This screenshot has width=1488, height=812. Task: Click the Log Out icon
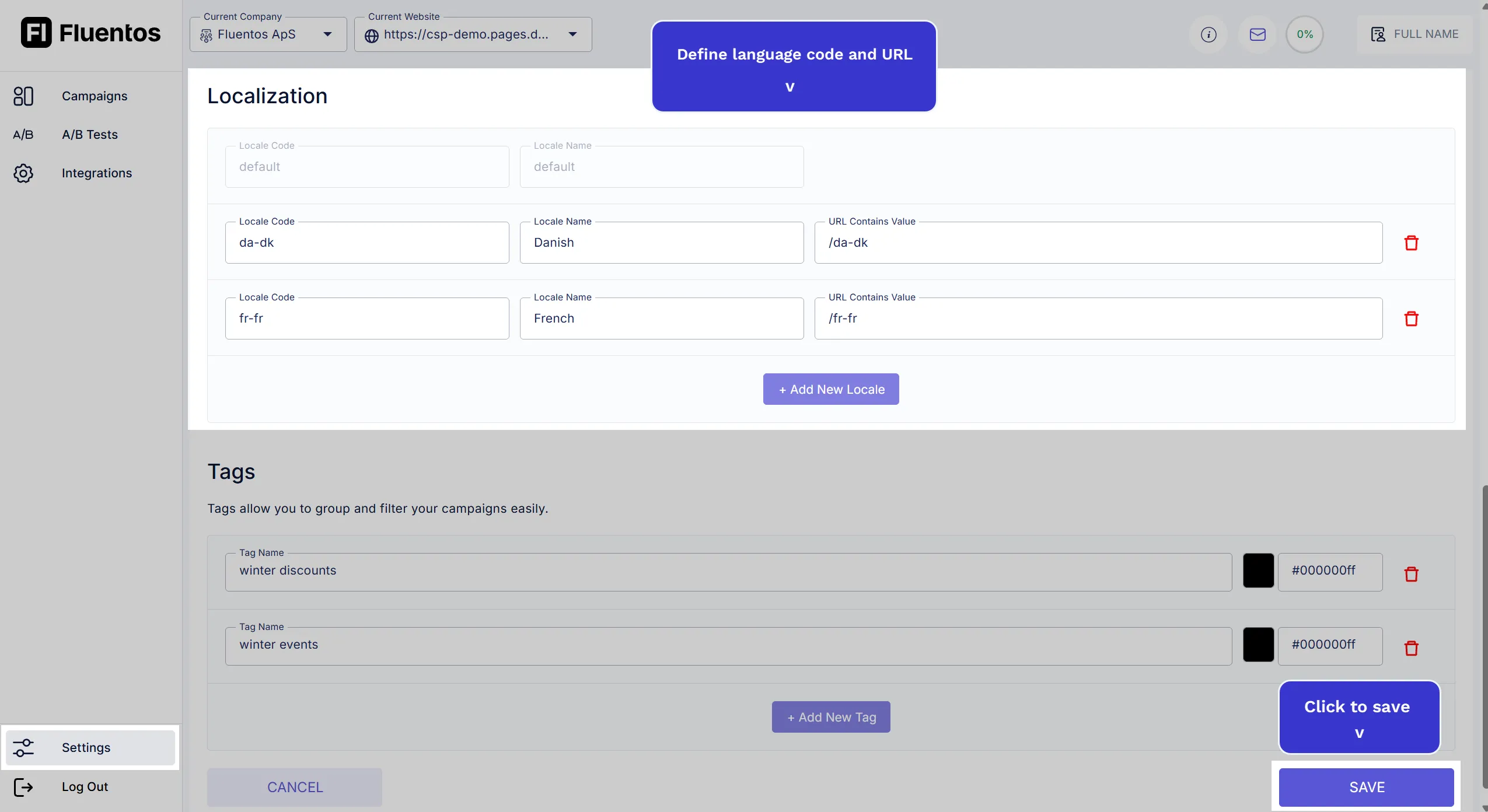pos(23,786)
